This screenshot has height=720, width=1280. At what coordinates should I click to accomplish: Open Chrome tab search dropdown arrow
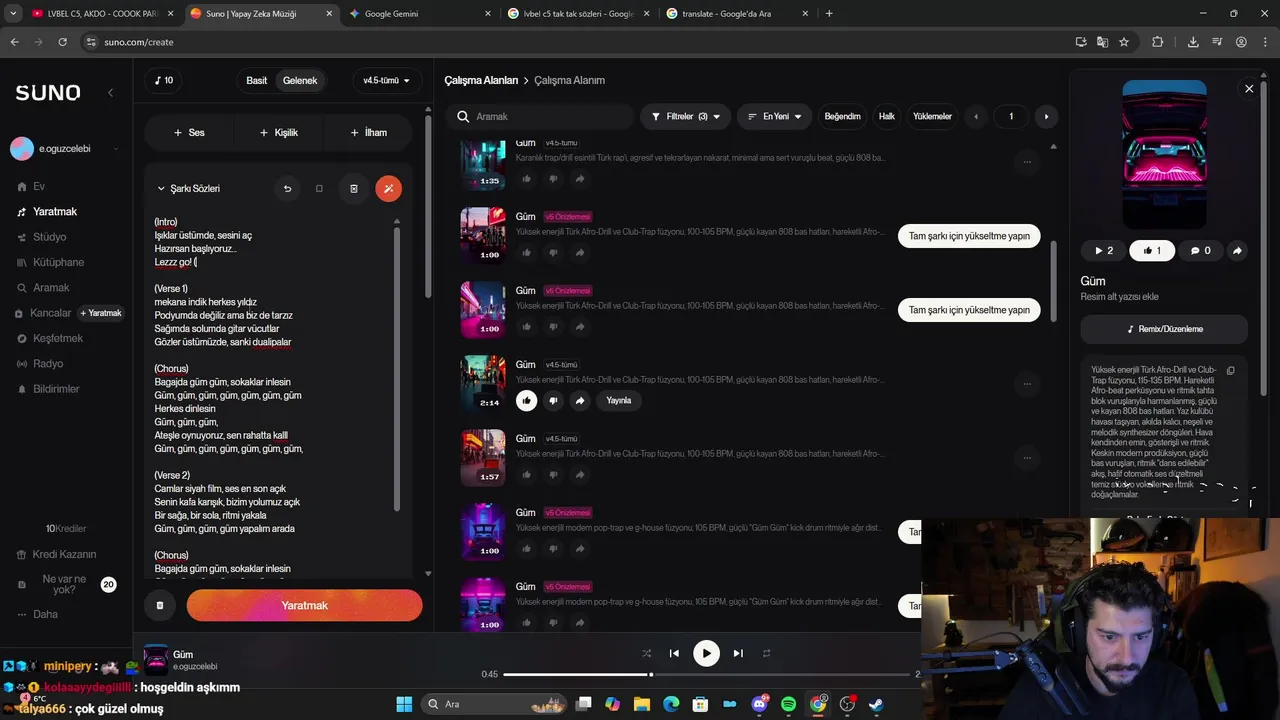[13, 13]
